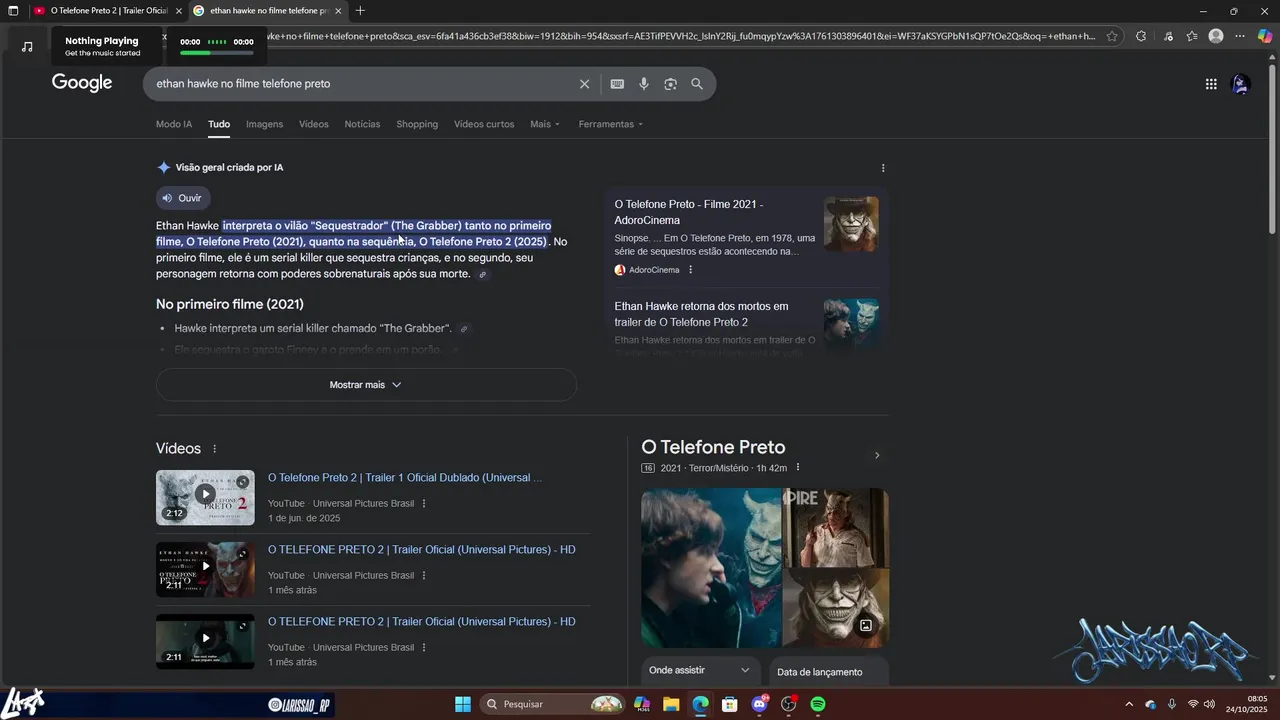
Task: Open the tab actions menu icon
Action: click(13, 11)
